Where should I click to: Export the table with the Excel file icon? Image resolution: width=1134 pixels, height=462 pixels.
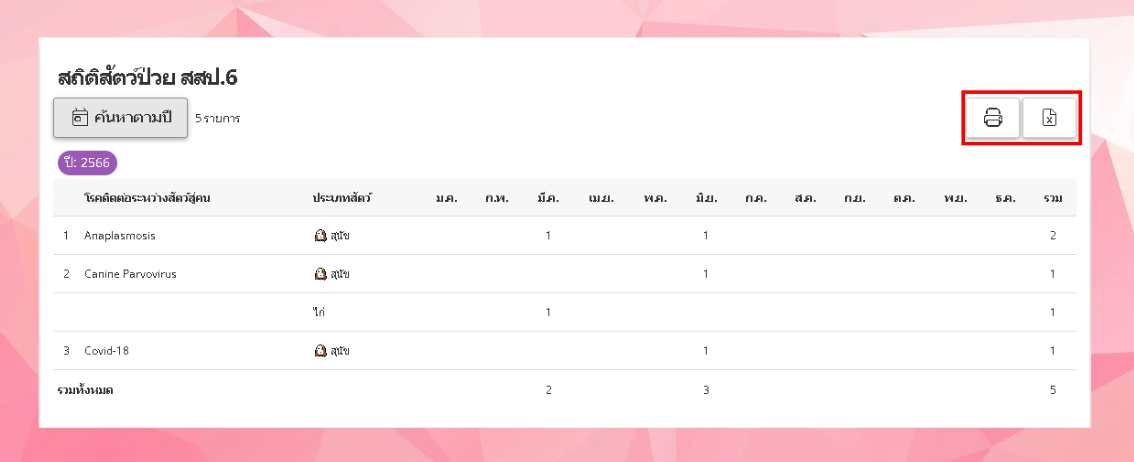(1049, 118)
